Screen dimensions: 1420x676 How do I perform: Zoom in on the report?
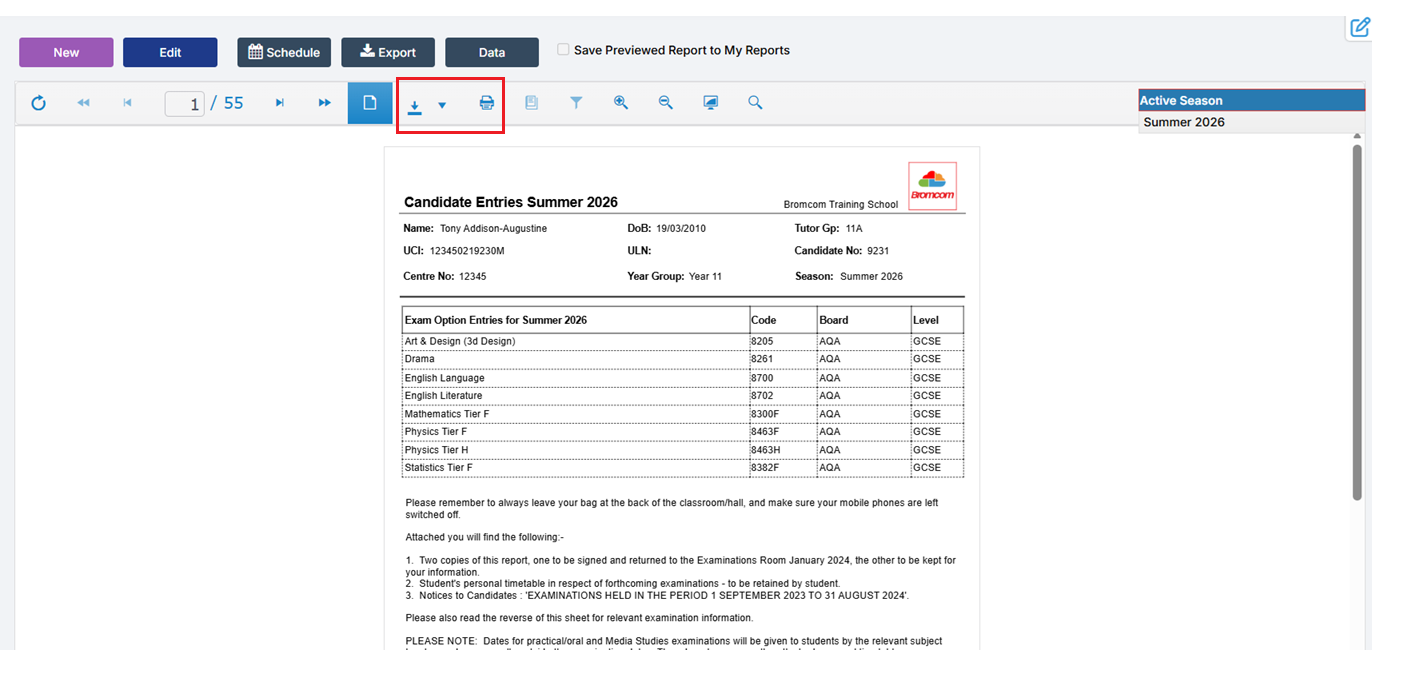click(621, 103)
